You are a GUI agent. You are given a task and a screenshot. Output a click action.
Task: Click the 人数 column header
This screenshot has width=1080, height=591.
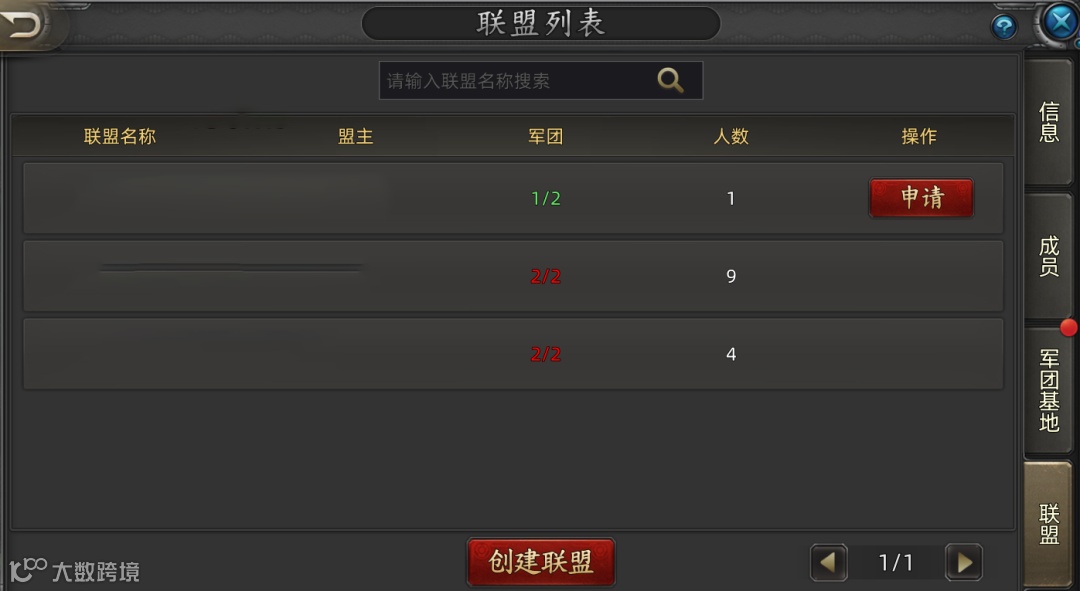pos(731,136)
